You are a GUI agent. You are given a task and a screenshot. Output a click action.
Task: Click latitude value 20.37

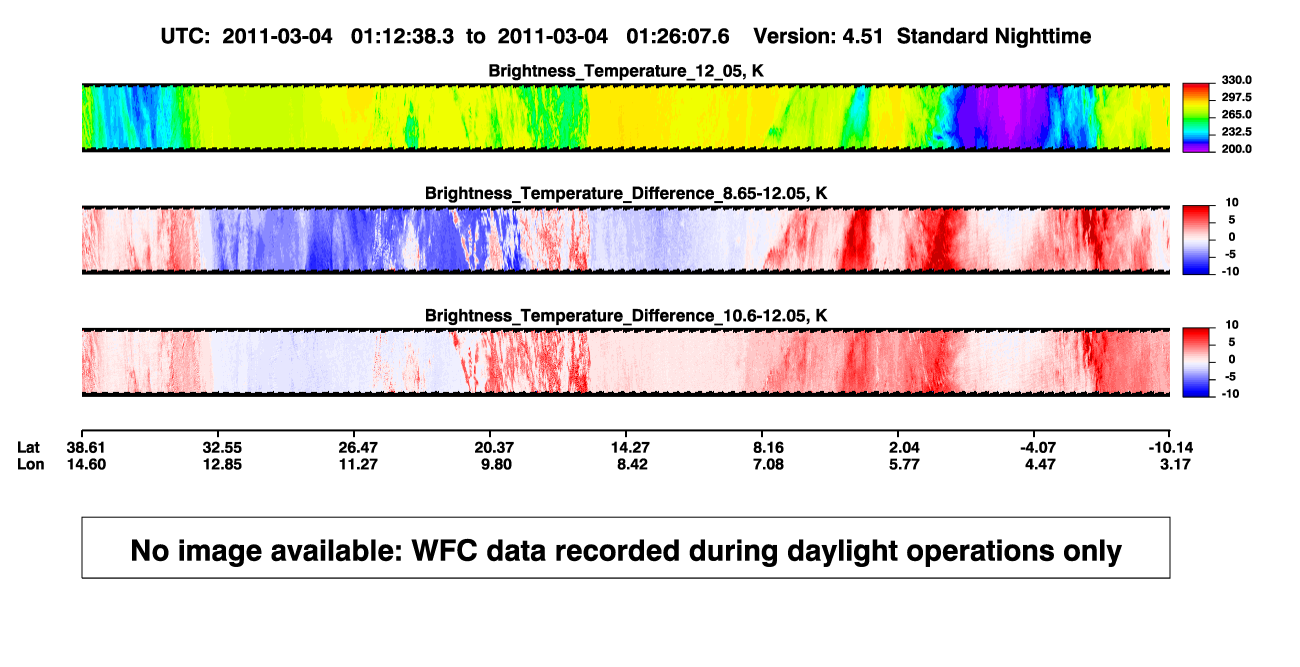(494, 446)
